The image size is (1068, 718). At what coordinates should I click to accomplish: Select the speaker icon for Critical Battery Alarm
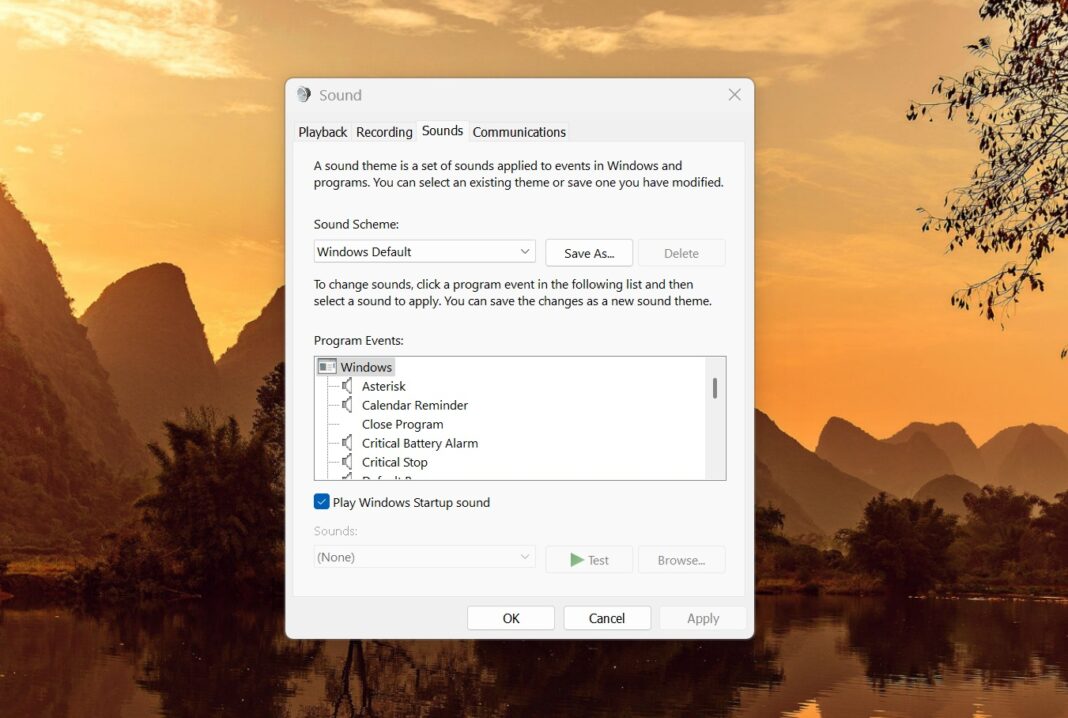[347, 443]
